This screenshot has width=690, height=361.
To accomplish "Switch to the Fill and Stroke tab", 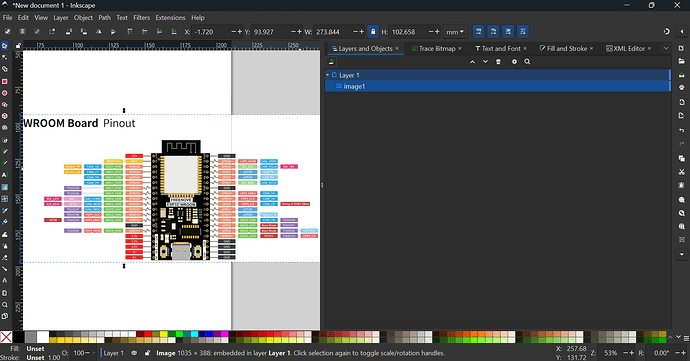I will 567,48.
